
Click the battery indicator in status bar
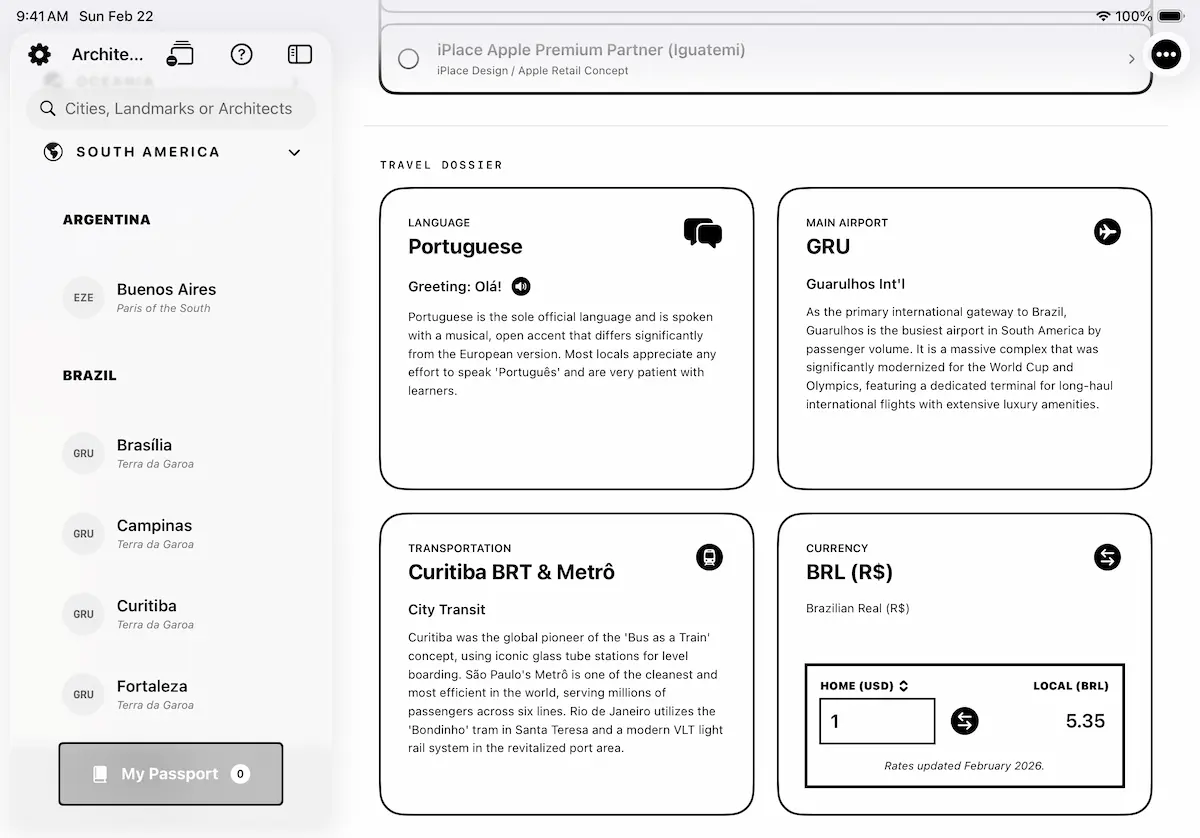coord(1171,16)
